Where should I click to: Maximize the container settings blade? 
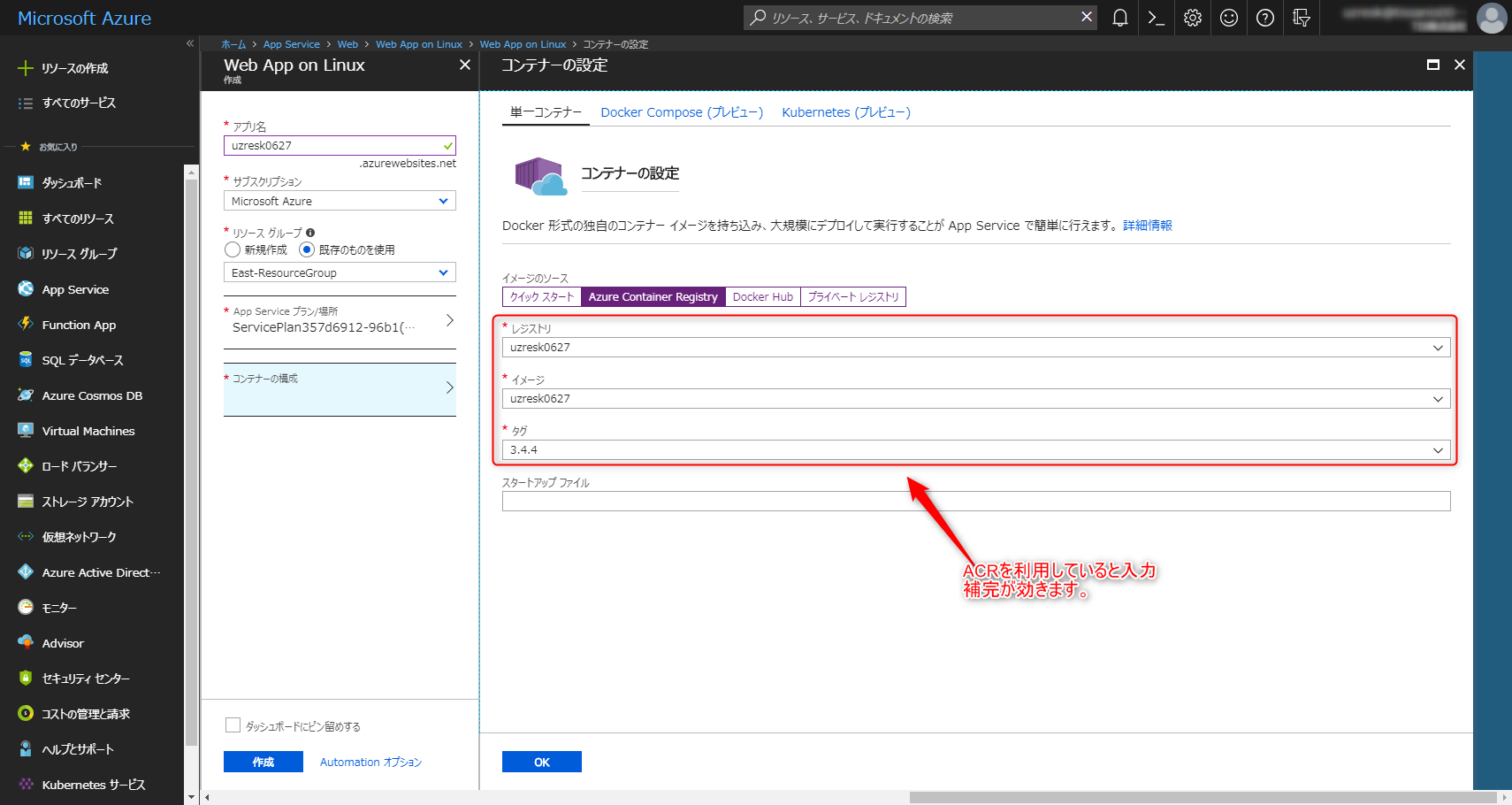1433,65
